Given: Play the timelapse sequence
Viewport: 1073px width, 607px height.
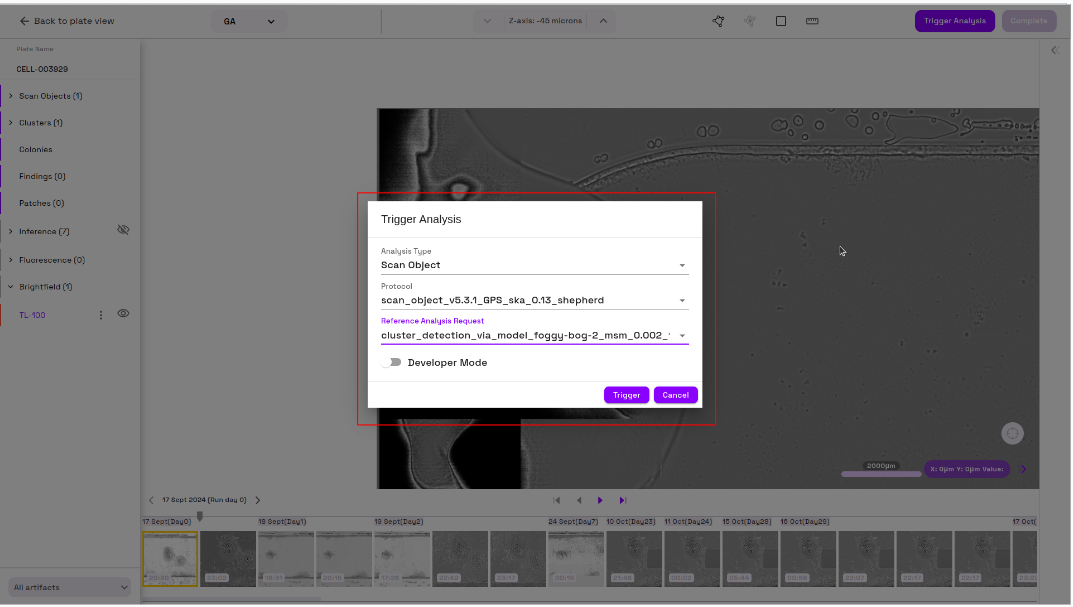Looking at the screenshot, I should 600,500.
